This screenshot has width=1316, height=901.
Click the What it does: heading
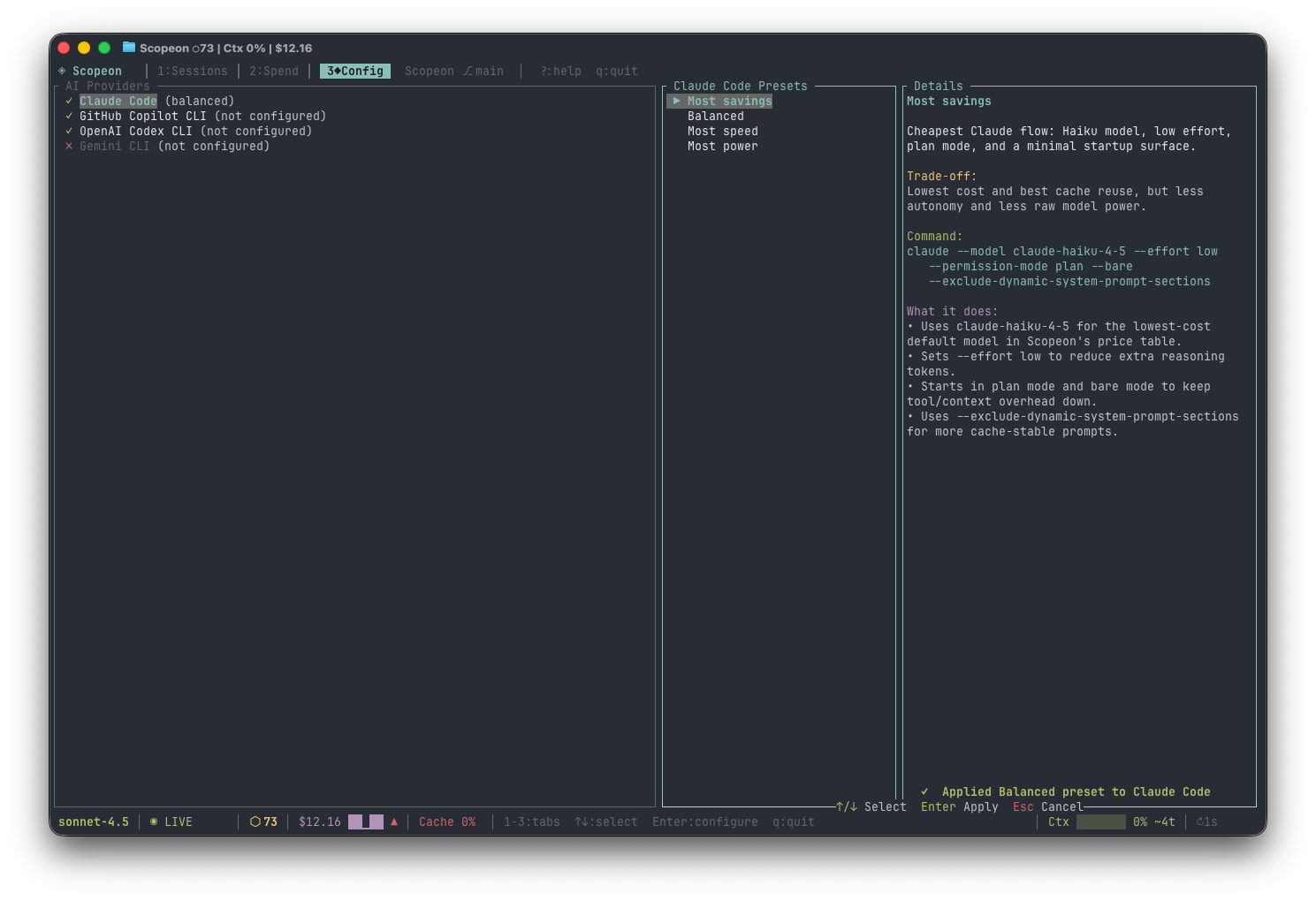pyautogui.click(x=953, y=311)
